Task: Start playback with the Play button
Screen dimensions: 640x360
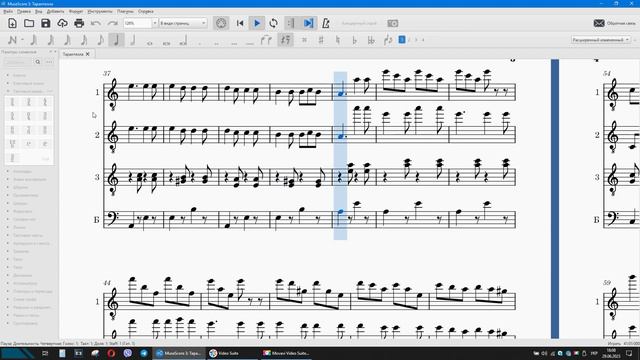Action: 257,23
